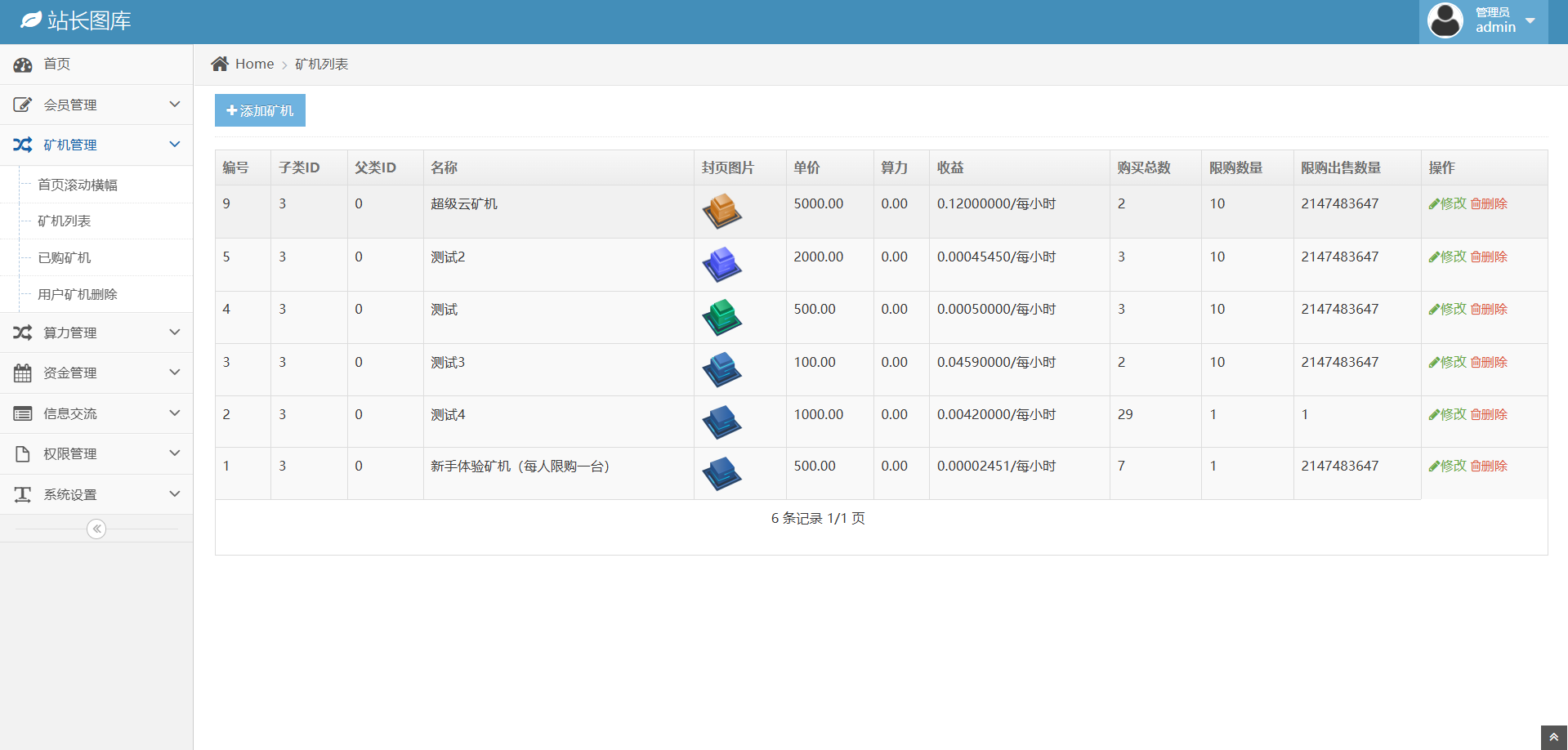Click the admin user avatar
Viewport: 1568px width, 750px height.
tap(1445, 20)
